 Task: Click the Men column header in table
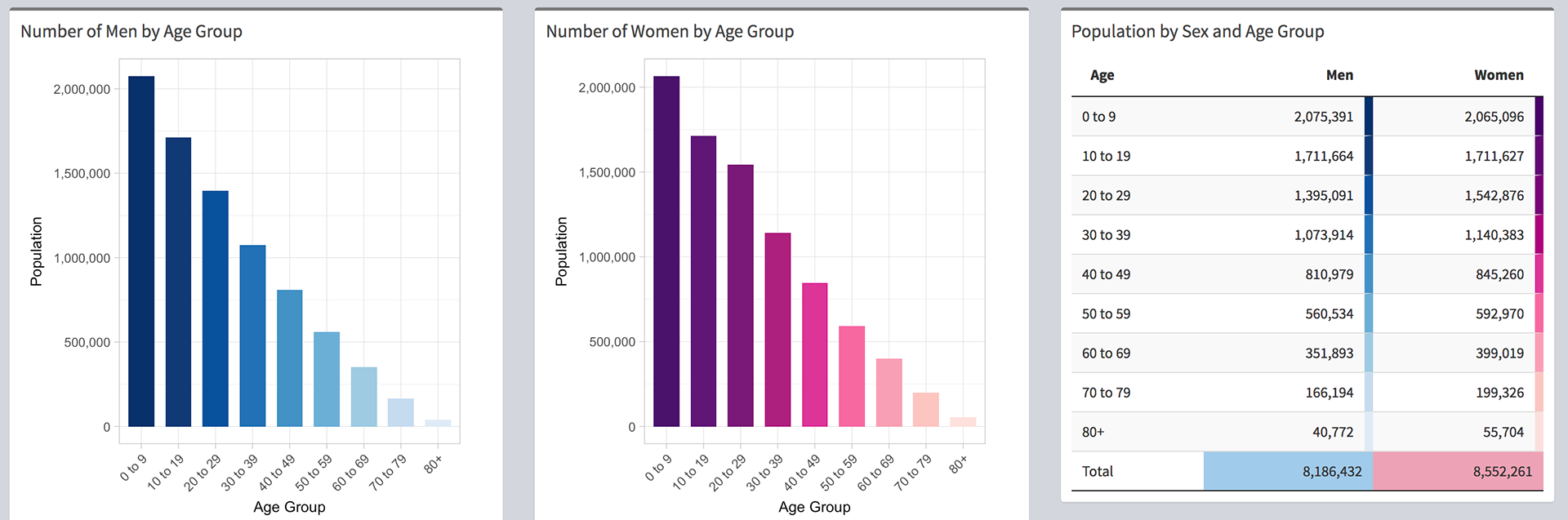[x=1339, y=75]
